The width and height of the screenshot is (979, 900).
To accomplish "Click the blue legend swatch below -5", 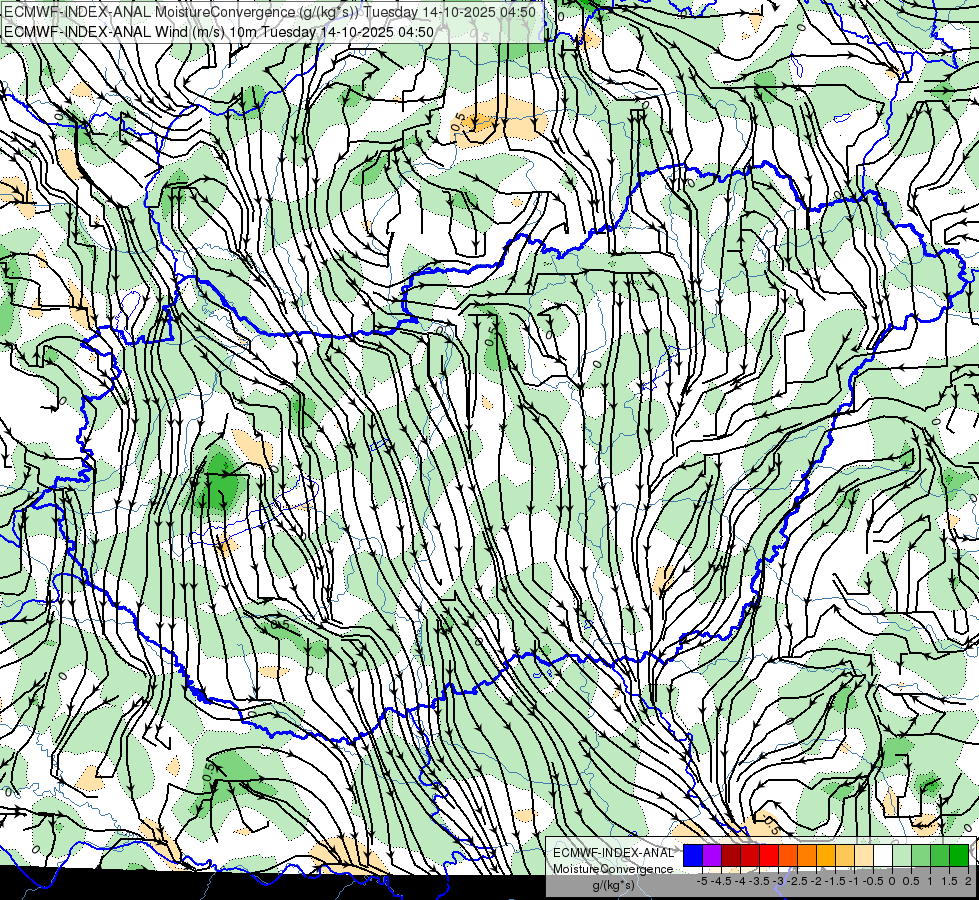I will pyautogui.click(x=693, y=855).
